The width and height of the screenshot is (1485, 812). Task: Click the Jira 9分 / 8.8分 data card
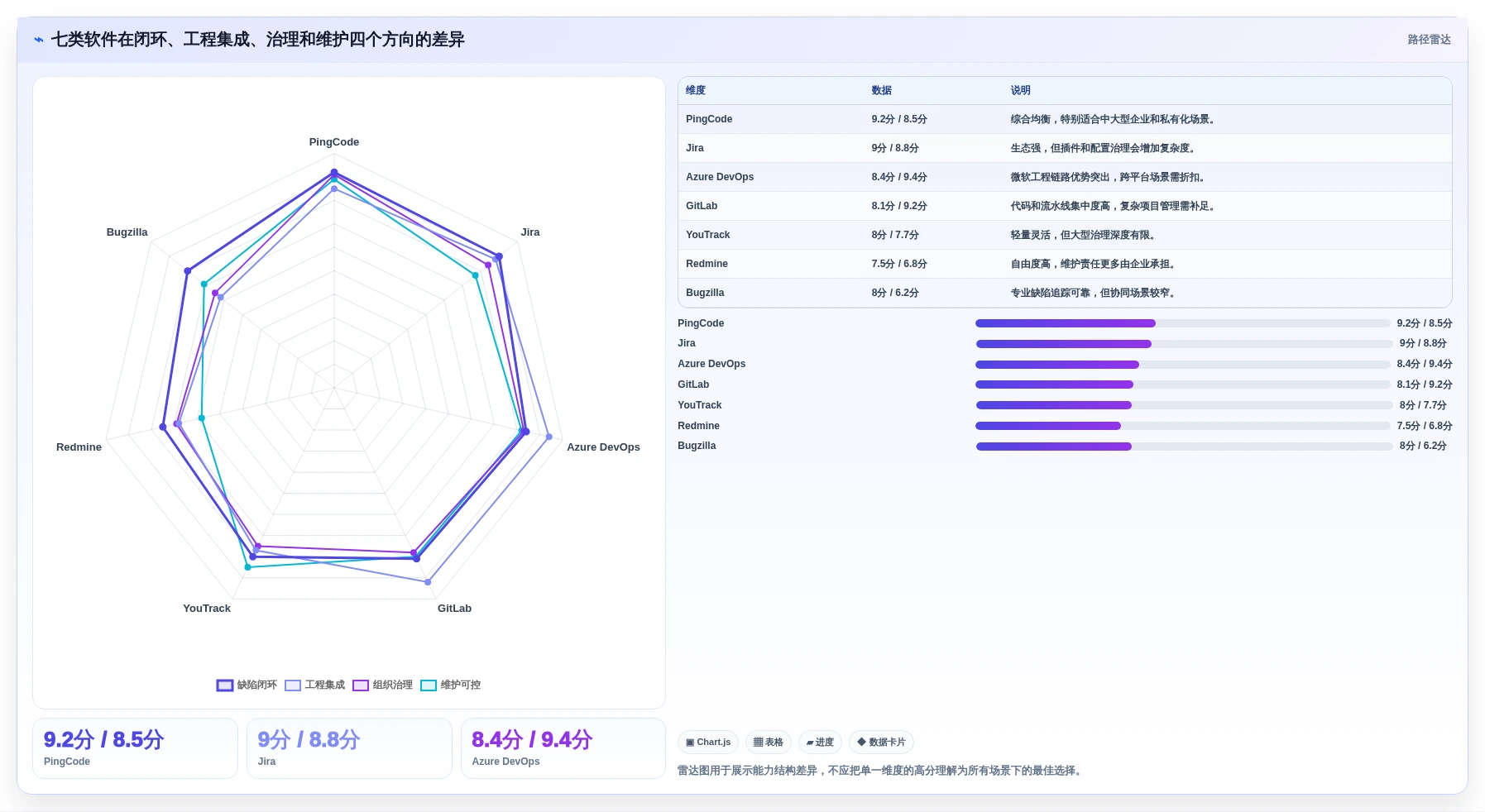349,748
